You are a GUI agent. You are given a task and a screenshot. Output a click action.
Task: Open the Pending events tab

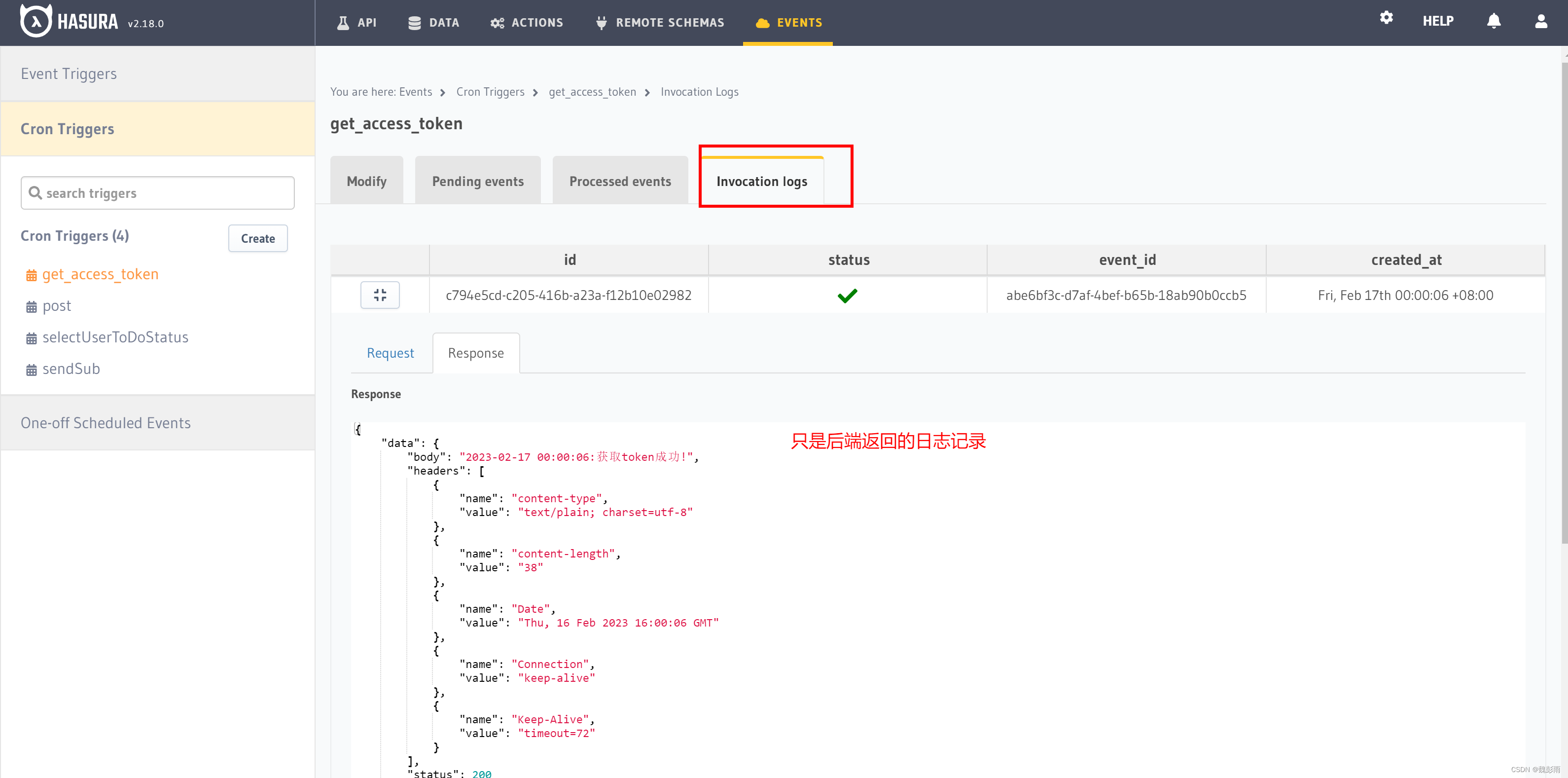477,181
